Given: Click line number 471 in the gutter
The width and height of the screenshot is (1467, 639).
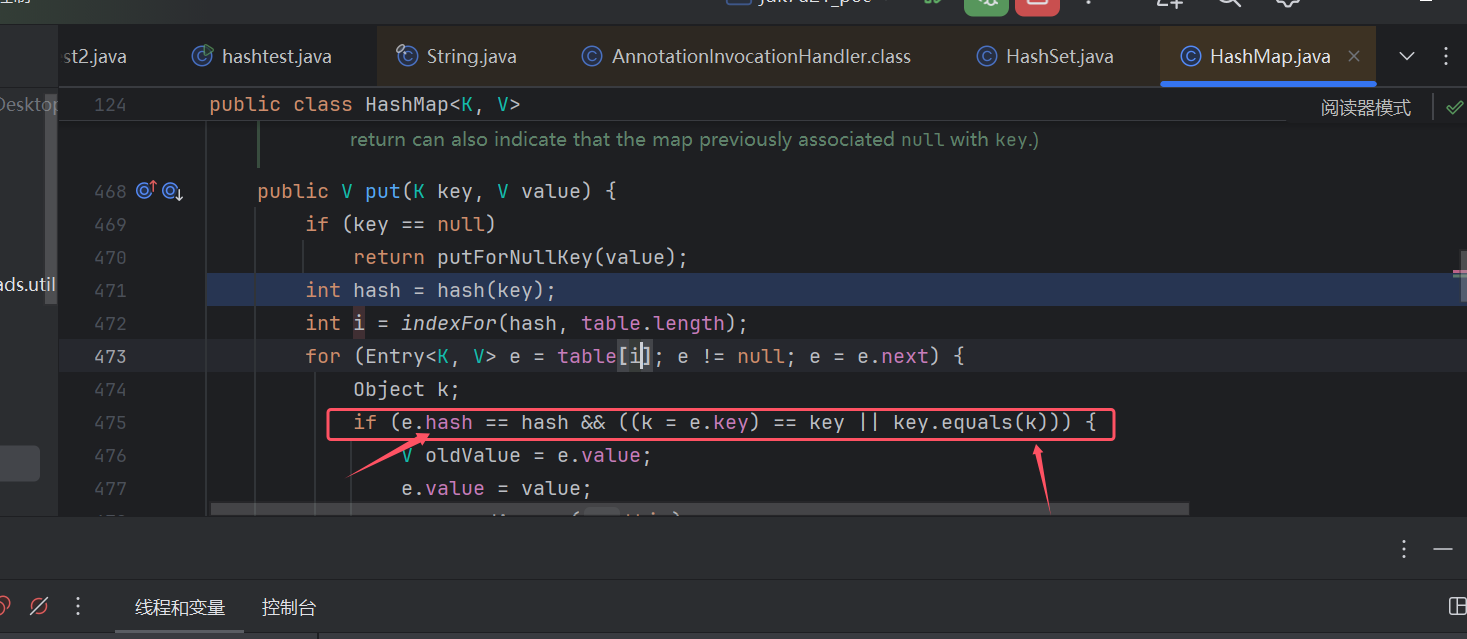Looking at the screenshot, I should [110, 290].
